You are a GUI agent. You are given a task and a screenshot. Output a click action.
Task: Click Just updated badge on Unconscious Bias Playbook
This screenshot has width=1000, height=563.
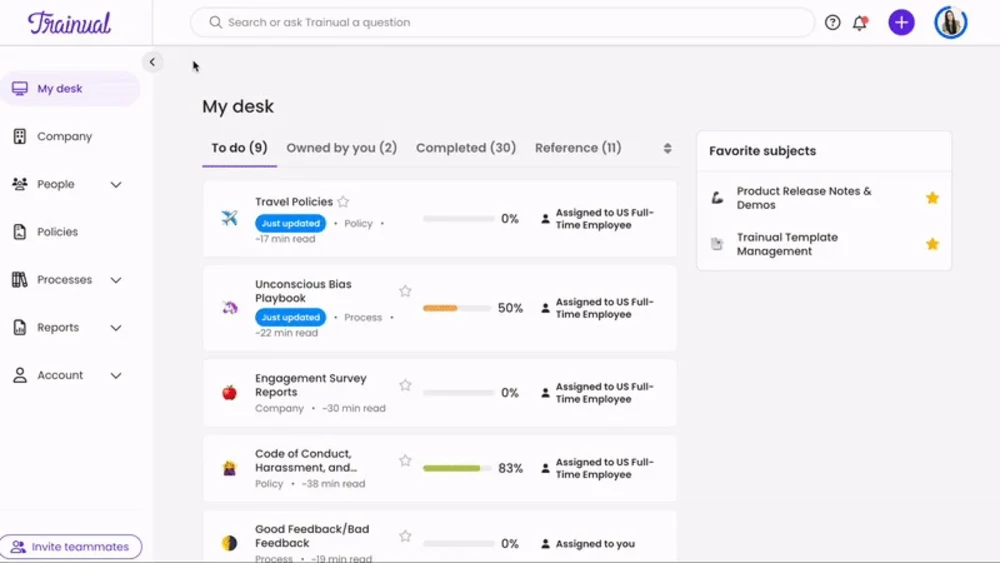[290, 317]
